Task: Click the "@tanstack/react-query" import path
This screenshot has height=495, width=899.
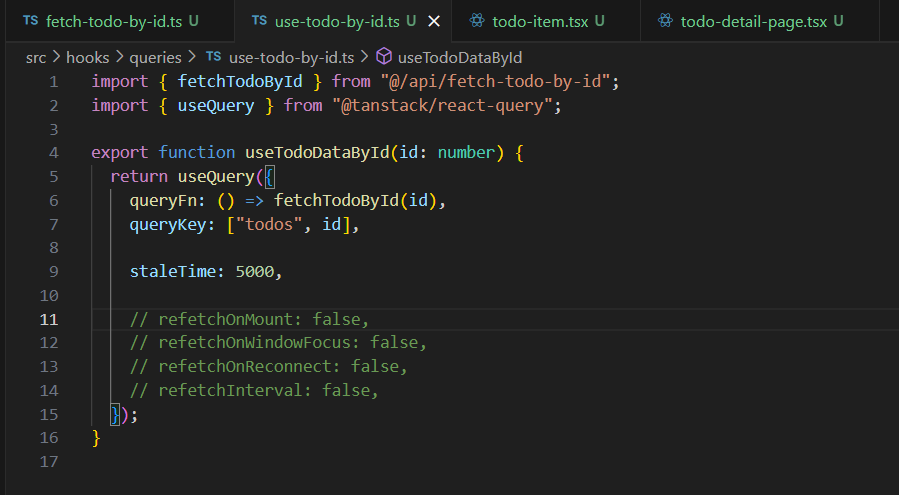Action: [448, 105]
